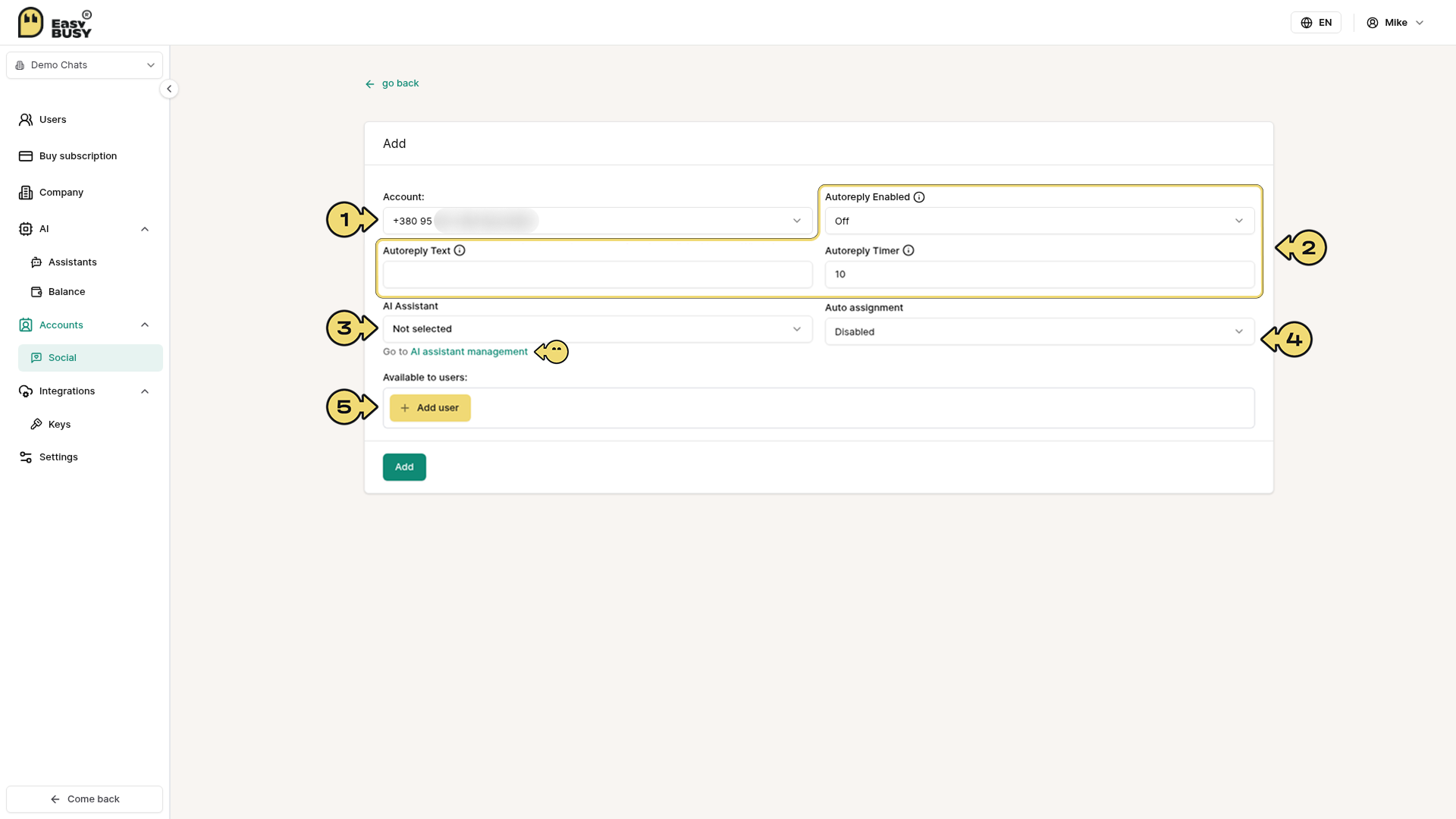This screenshot has height=819, width=1456.
Task: Follow the AI assistant management link
Action: 469,352
